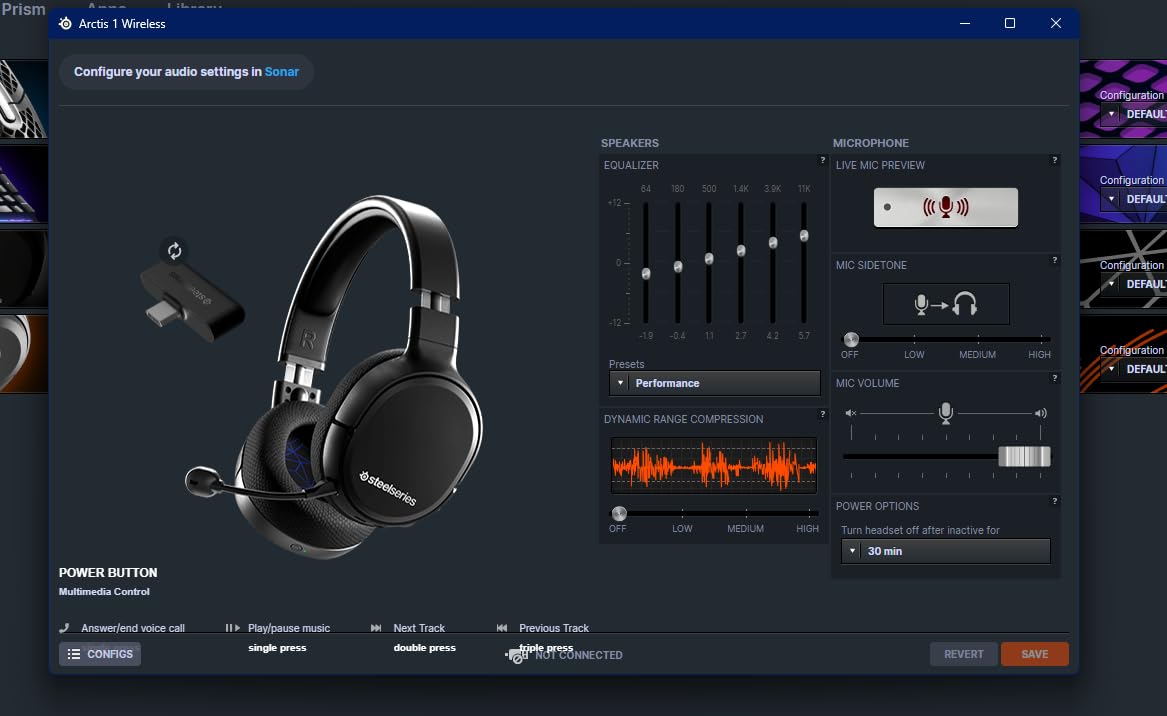Viewport: 1167px width, 716px height.
Task: Click the NOT CONNECTED status text
Action: [578, 655]
